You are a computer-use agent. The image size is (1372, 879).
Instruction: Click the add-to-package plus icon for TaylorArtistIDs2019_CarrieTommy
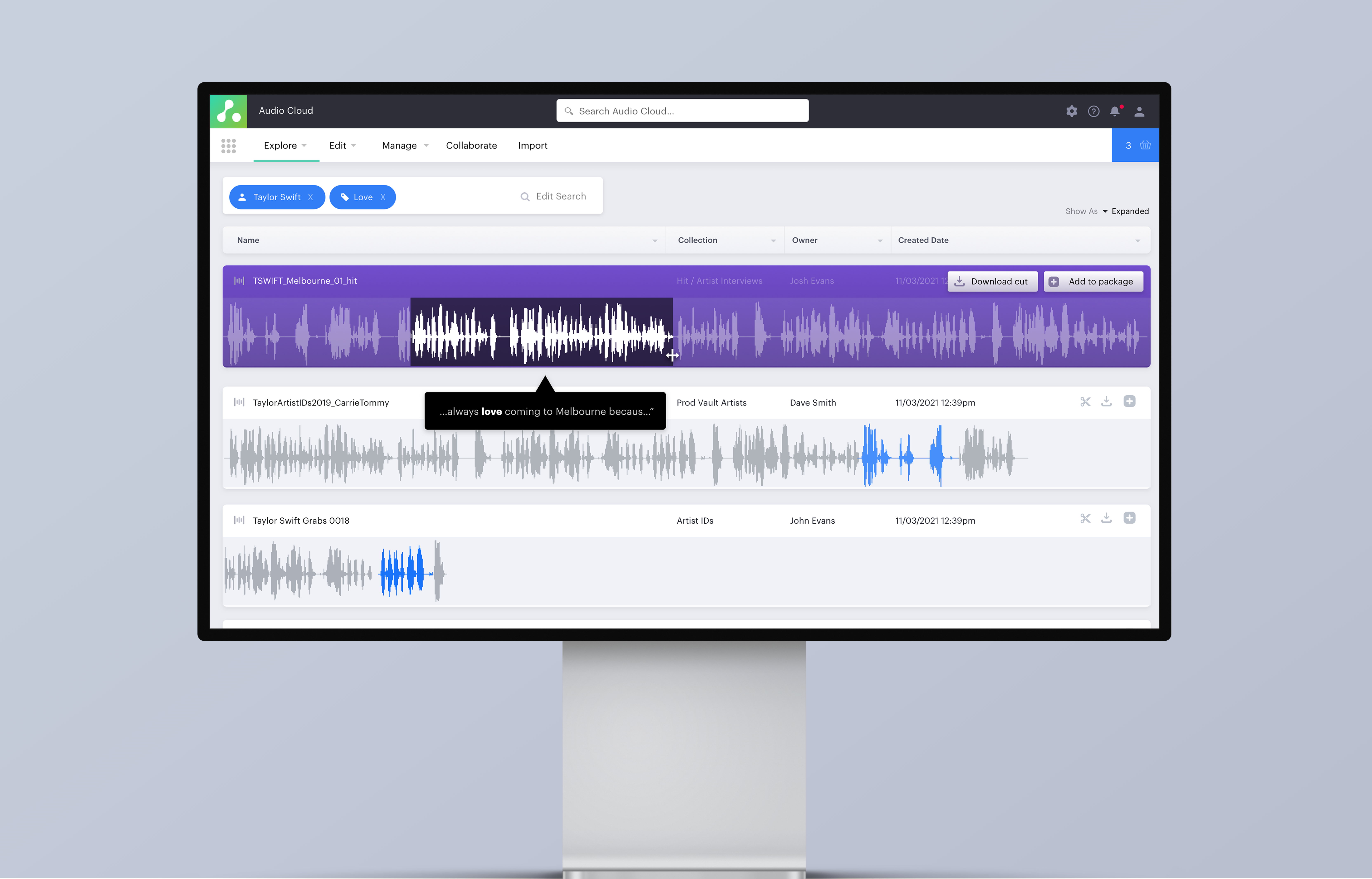click(x=1129, y=401)
